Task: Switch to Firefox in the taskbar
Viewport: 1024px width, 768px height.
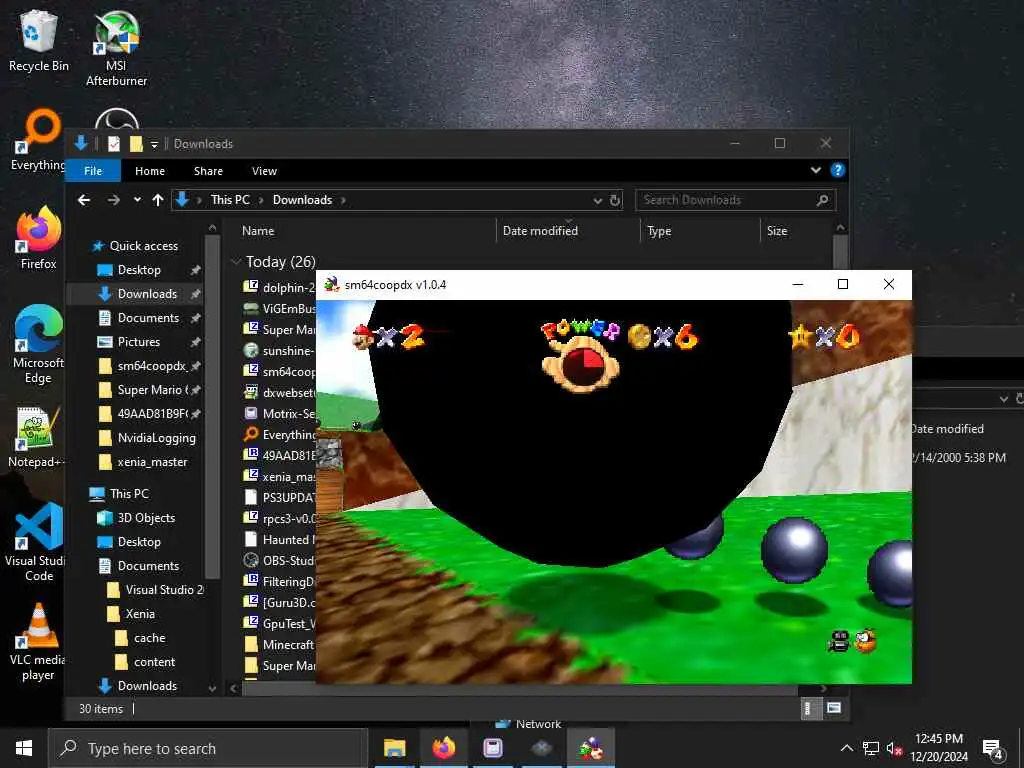Action: tap(443, 748)
